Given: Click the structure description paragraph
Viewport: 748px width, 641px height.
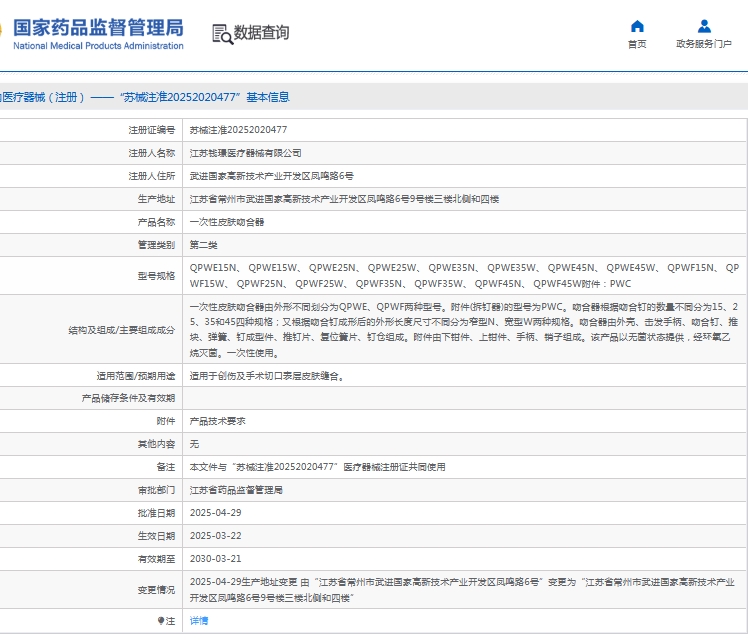Looking at the screenshot, I should [x=464, y=330].
